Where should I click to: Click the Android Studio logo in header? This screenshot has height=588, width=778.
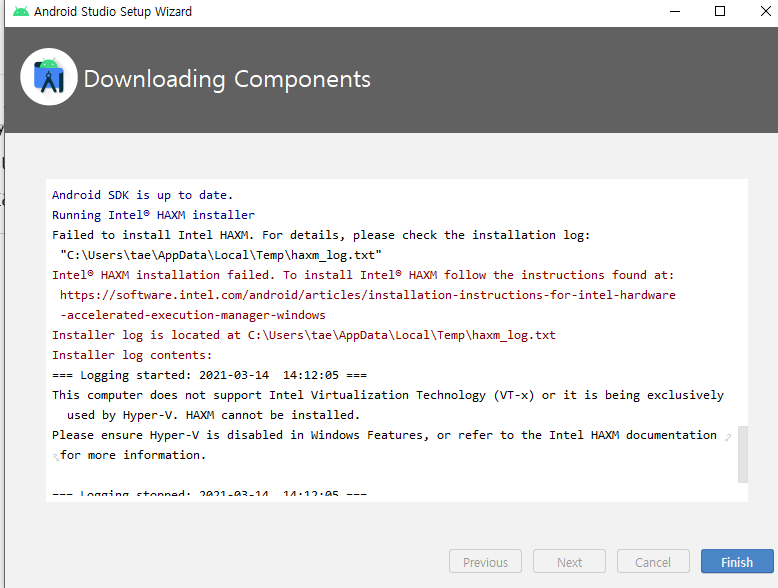click(x=49, y=77)
